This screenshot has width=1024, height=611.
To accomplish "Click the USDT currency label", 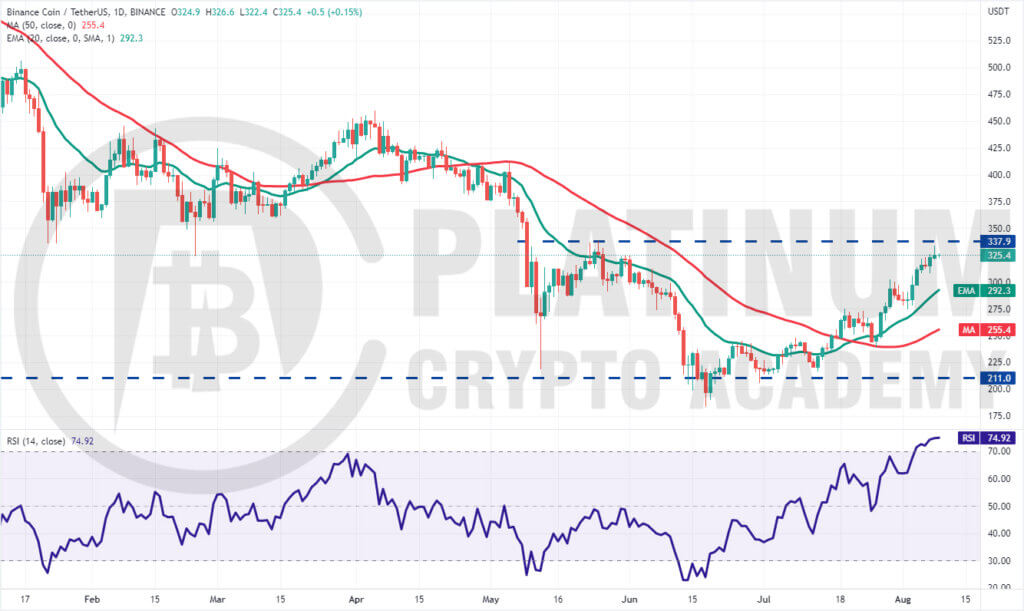I will click(x=999, y=12).
